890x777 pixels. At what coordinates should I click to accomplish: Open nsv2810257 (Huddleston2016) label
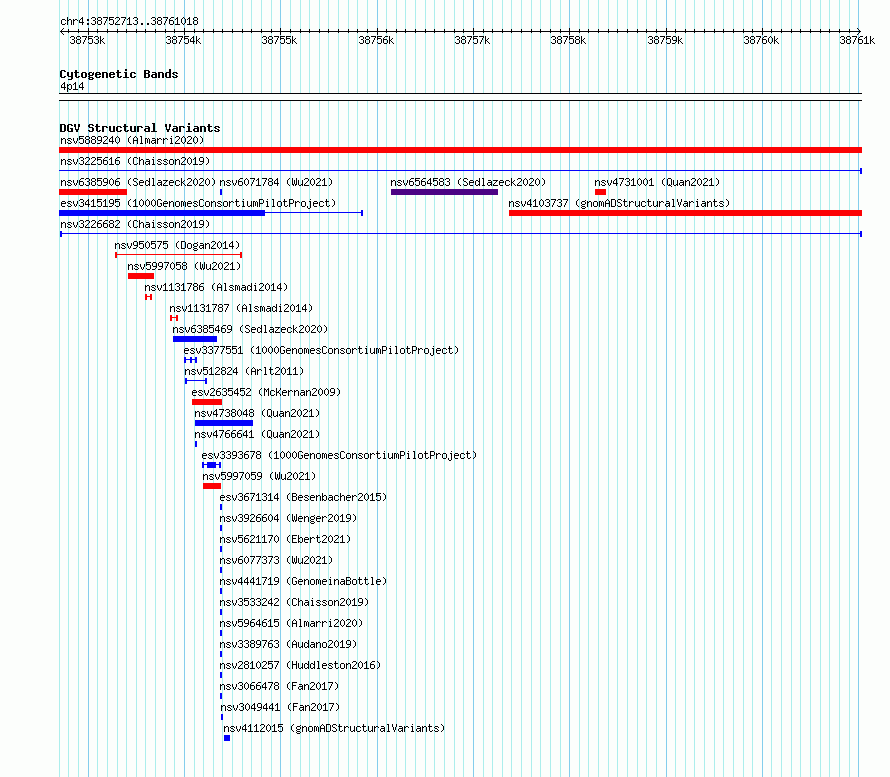[300, 665]
